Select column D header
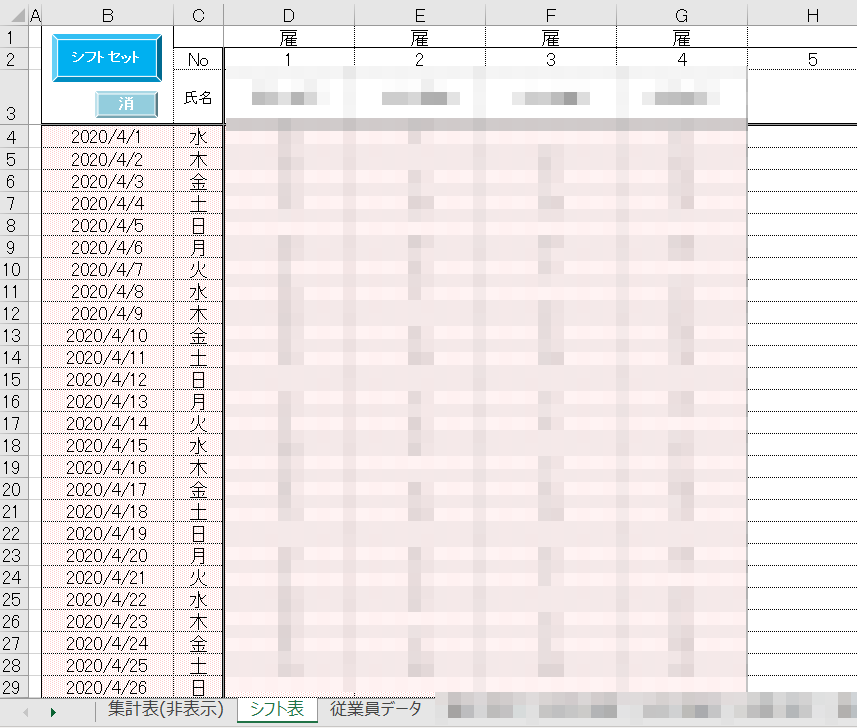Screen dimensions: 857x728 click(x=288, y=16)
